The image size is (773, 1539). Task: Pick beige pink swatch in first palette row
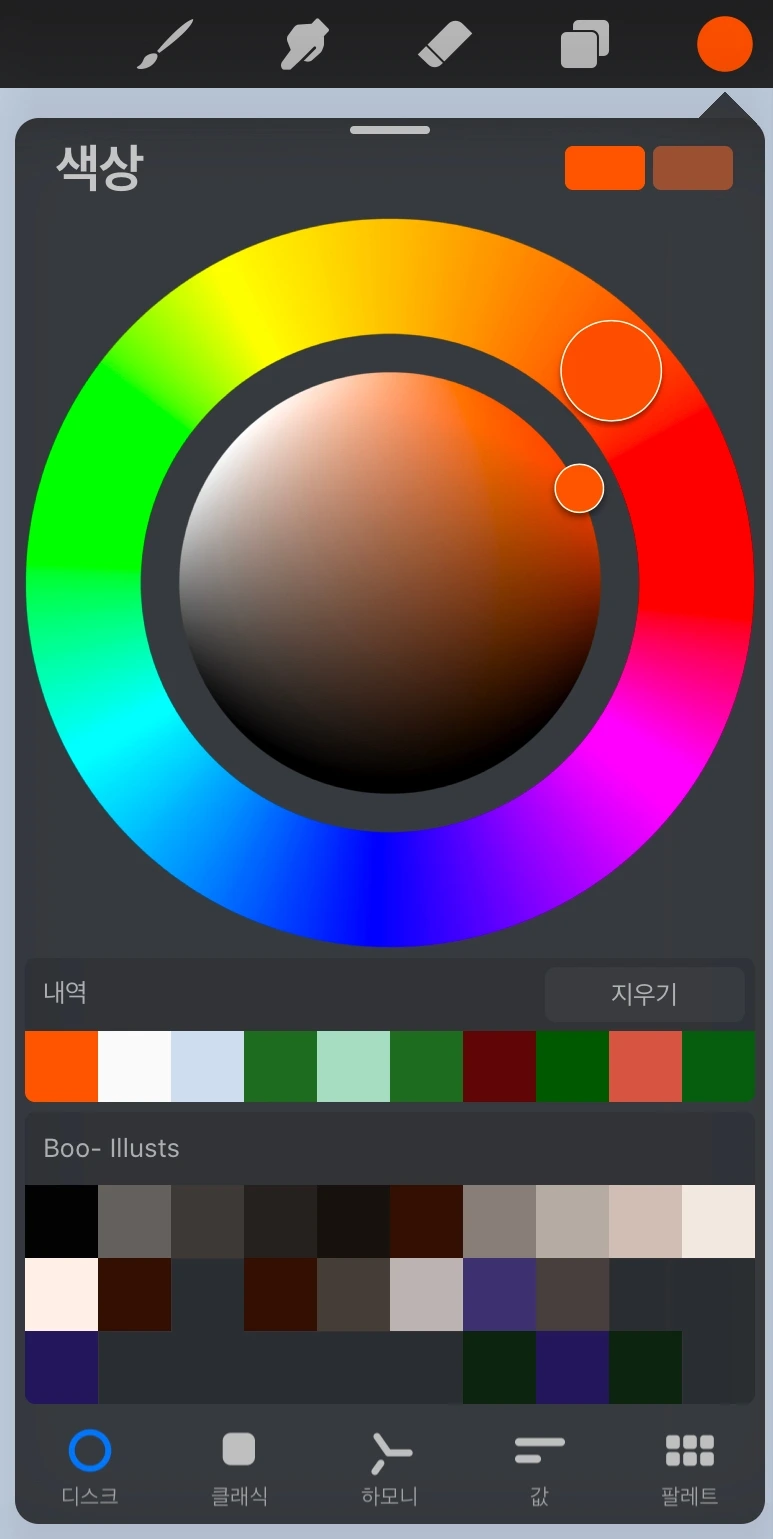coord(645,1221)
